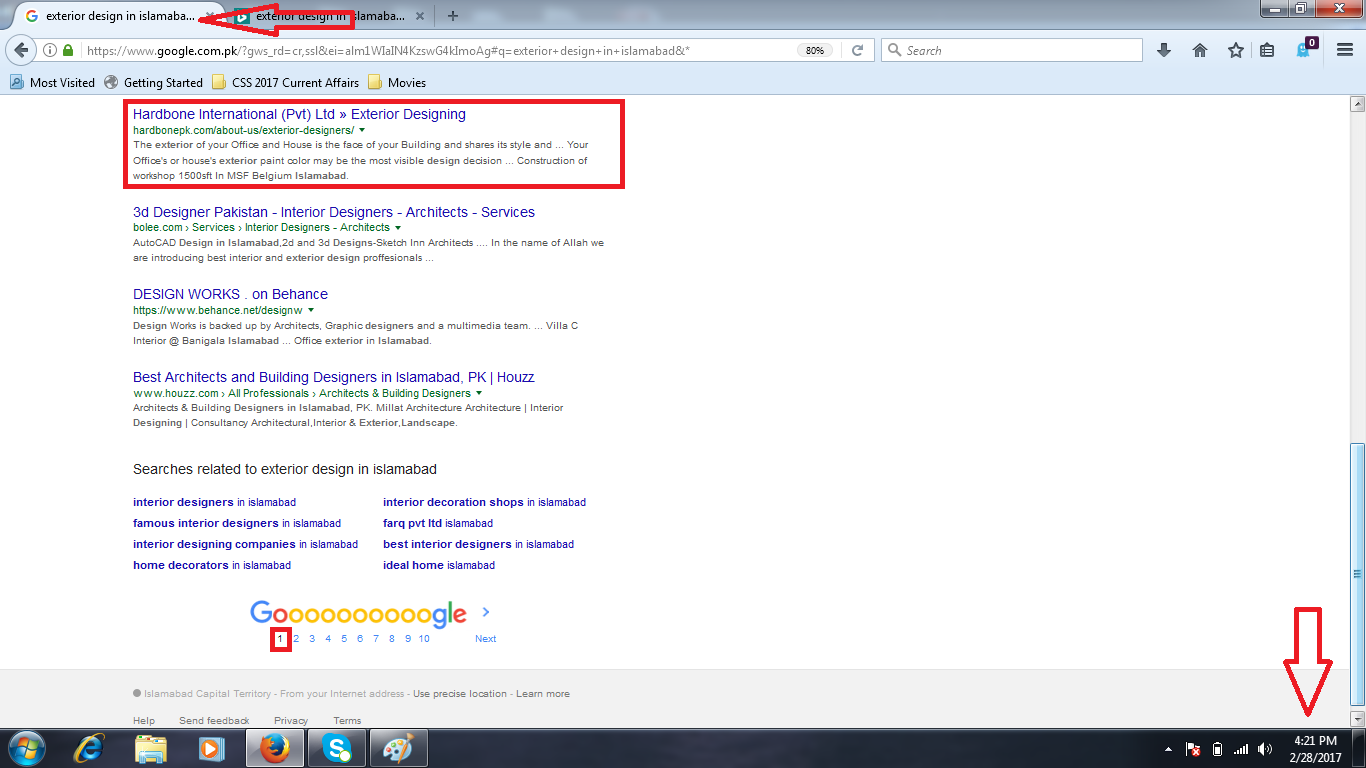This screenshot has height=768, width=1366.
Task: Click the Ghostery extension icon
Action: (1304, 50)
